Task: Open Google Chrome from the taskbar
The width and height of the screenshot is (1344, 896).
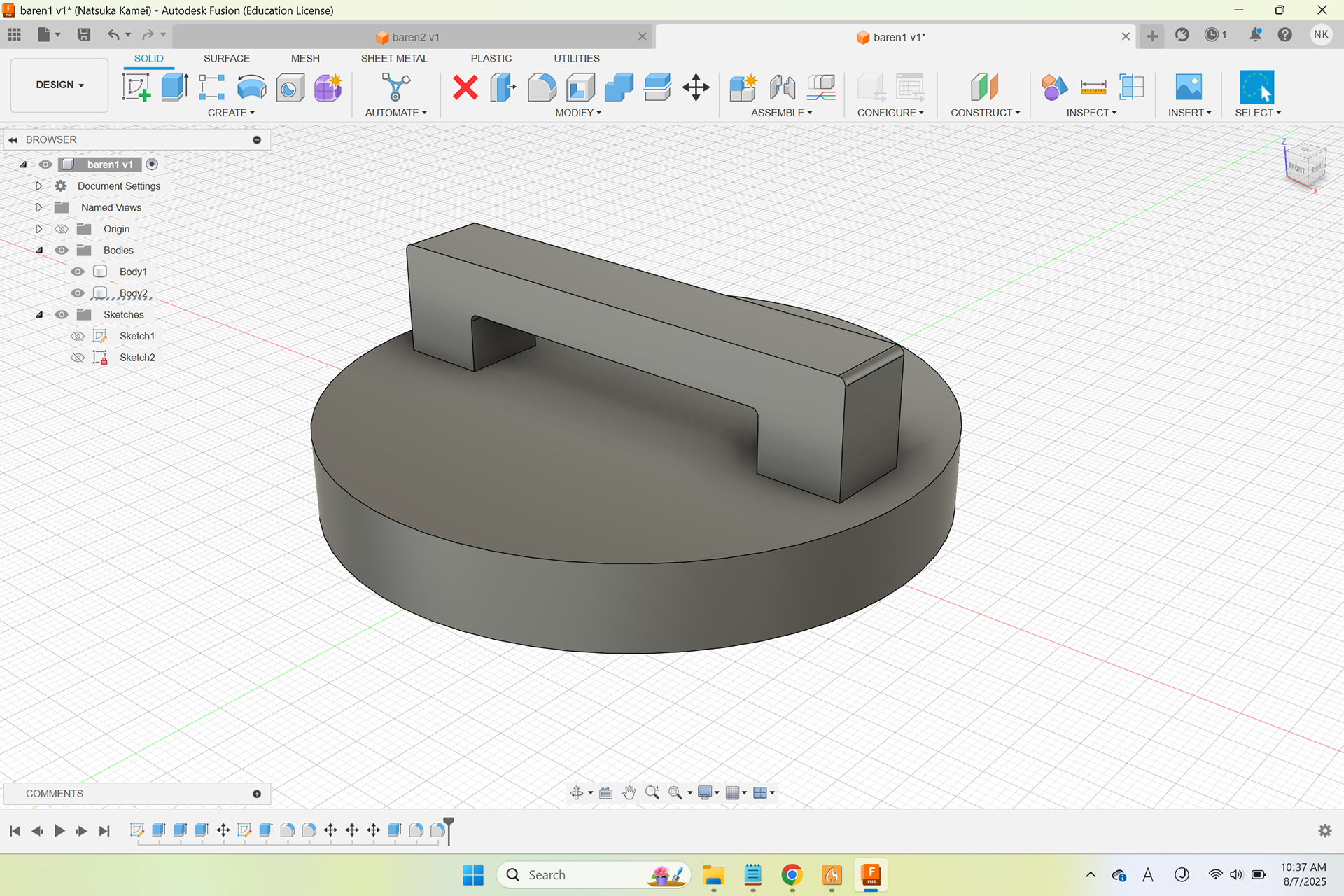Action: 792,875
